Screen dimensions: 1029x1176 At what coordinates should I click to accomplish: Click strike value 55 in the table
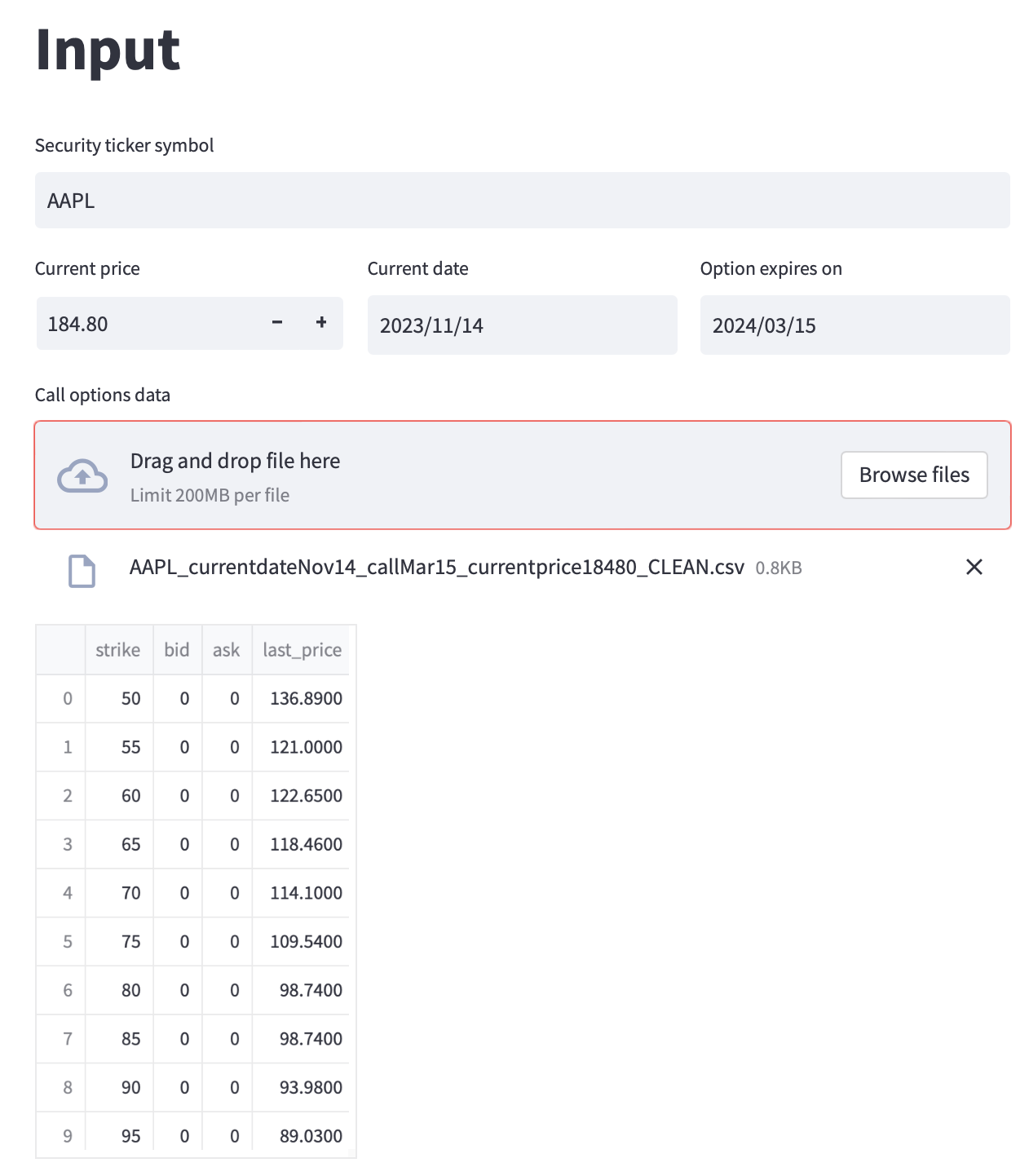(119, 747)
